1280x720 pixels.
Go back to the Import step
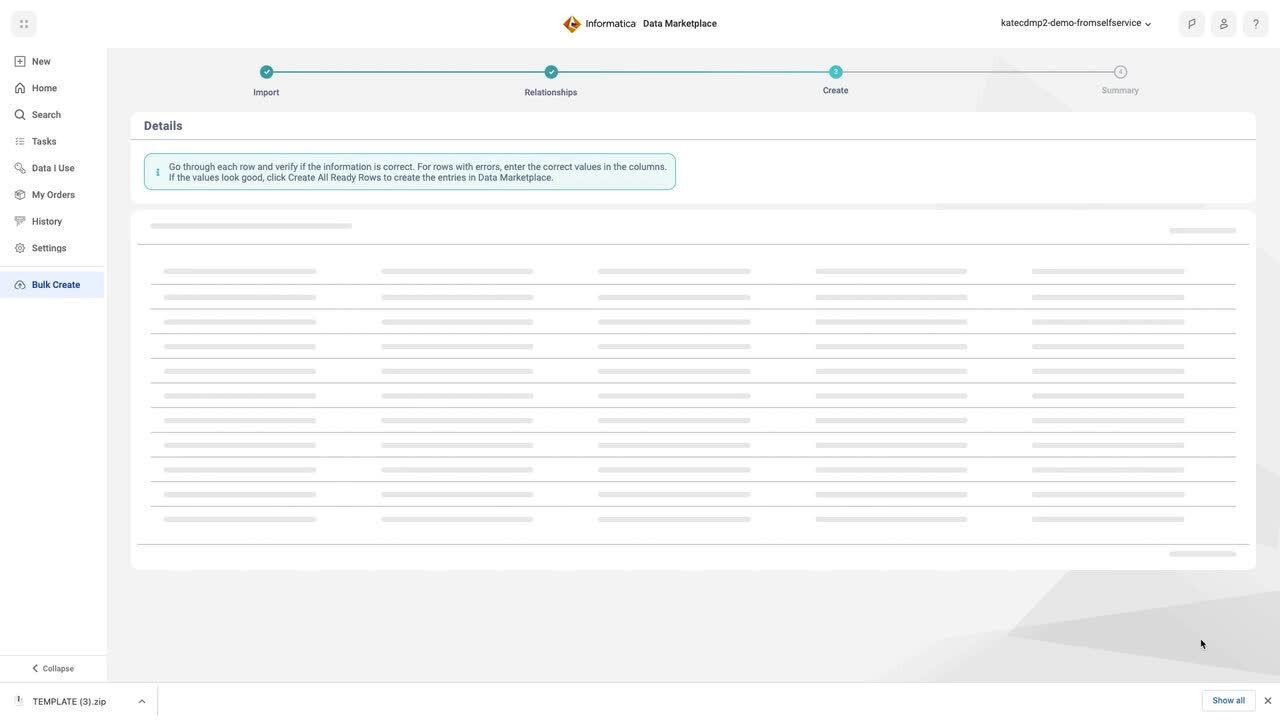[266, 72]
